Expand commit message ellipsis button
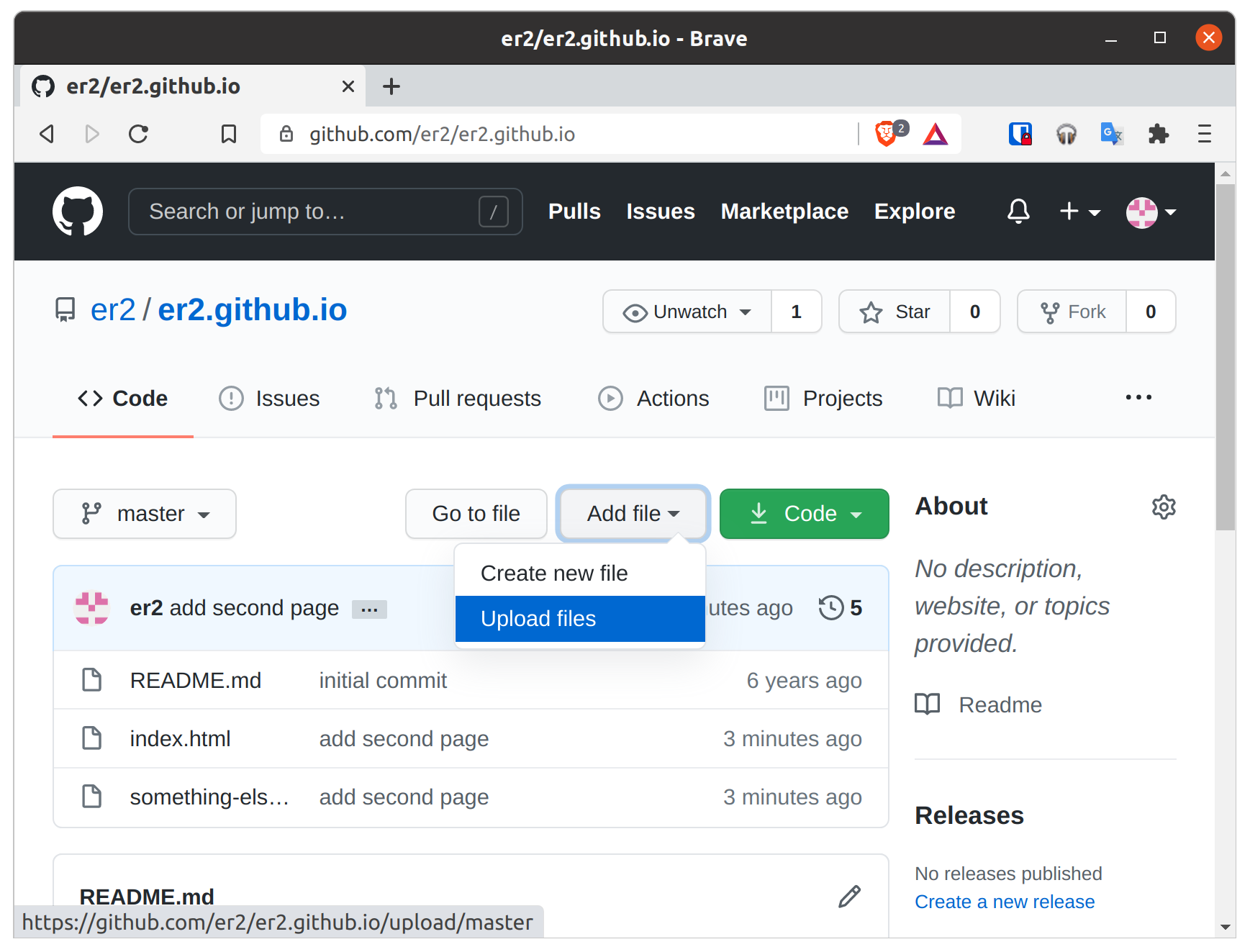The height and width of the screenshot is (952, 1250). pos(370,609)
